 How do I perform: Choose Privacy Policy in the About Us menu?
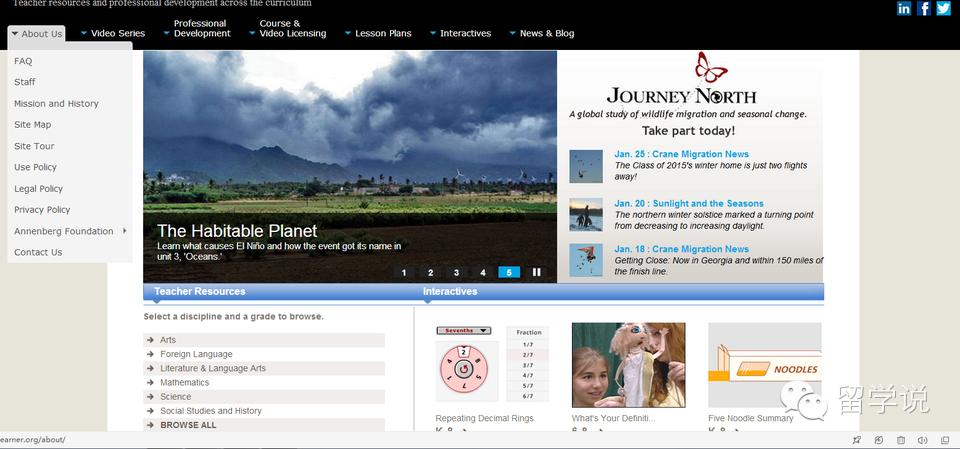(42, 210)
